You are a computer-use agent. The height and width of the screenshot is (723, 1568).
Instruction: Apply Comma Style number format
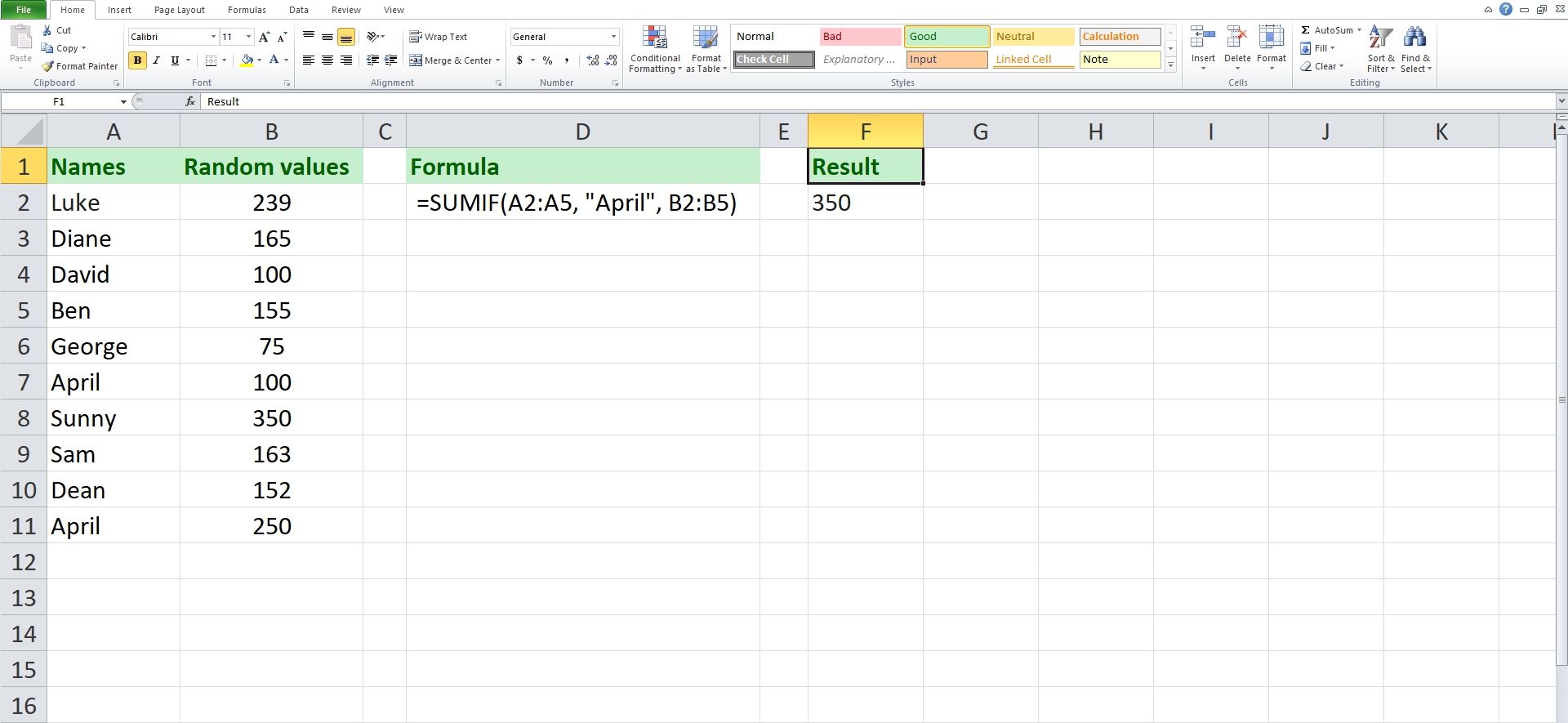click(x=567, y=60)
